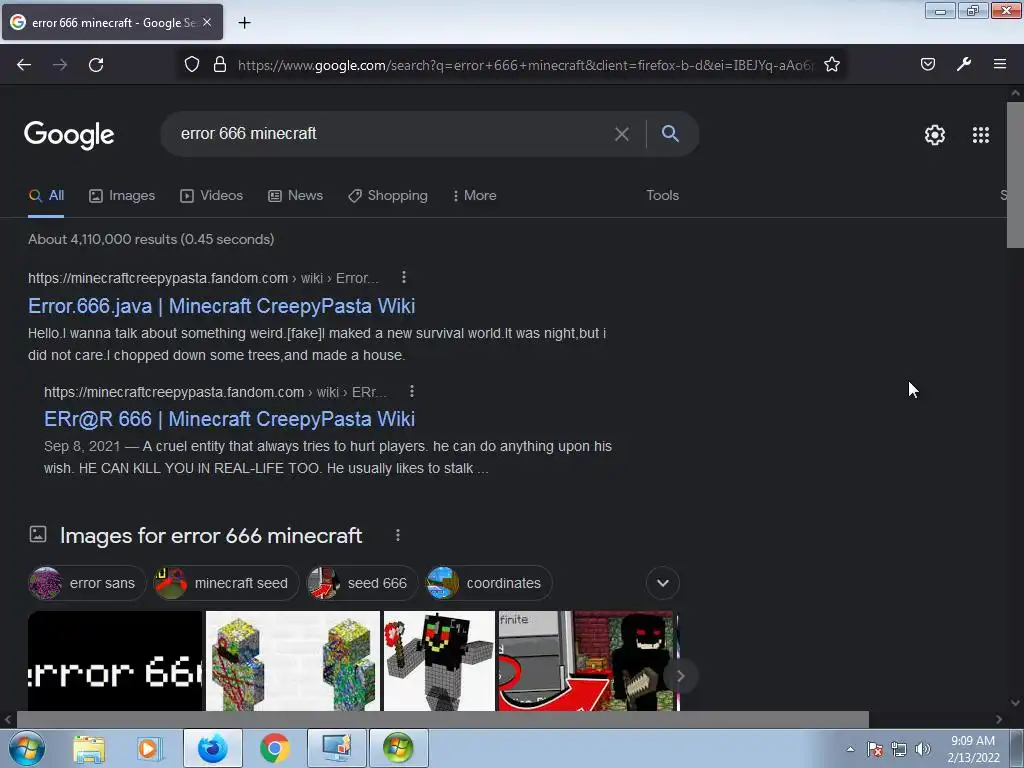Open Action Center flag tray icon
This screenshot has width=1024, height=768.
pyautogui.click(x=875, y=749)
